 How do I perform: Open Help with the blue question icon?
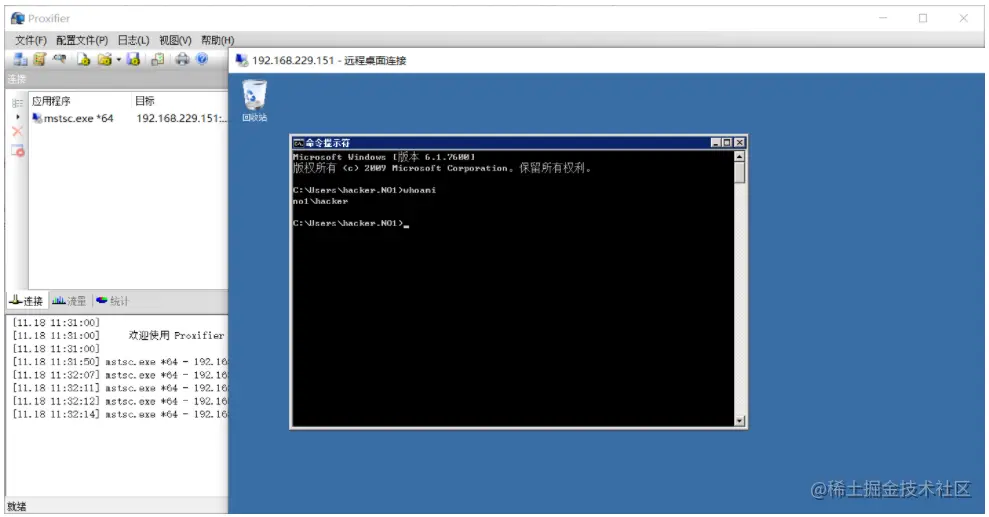(202, 59)
